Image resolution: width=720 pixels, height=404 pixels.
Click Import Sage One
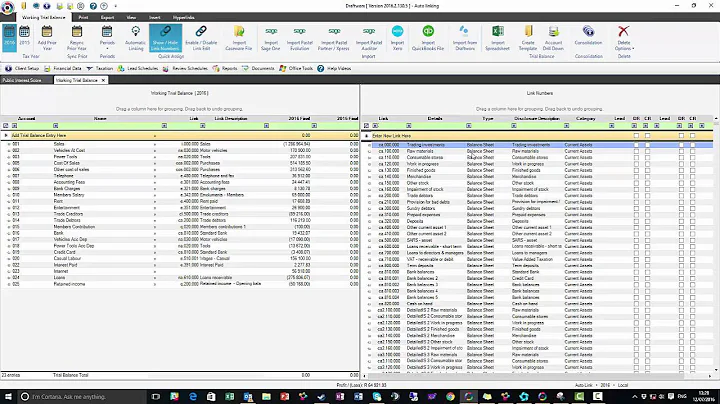271,38
